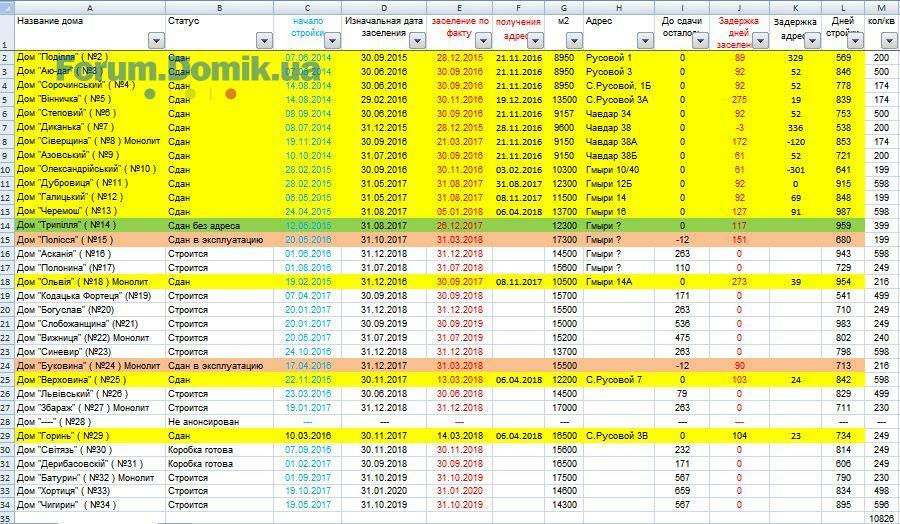Open filter dropdown for Статус column
Image resolution: width=900 pixels, height=524 pixels.
264,41
